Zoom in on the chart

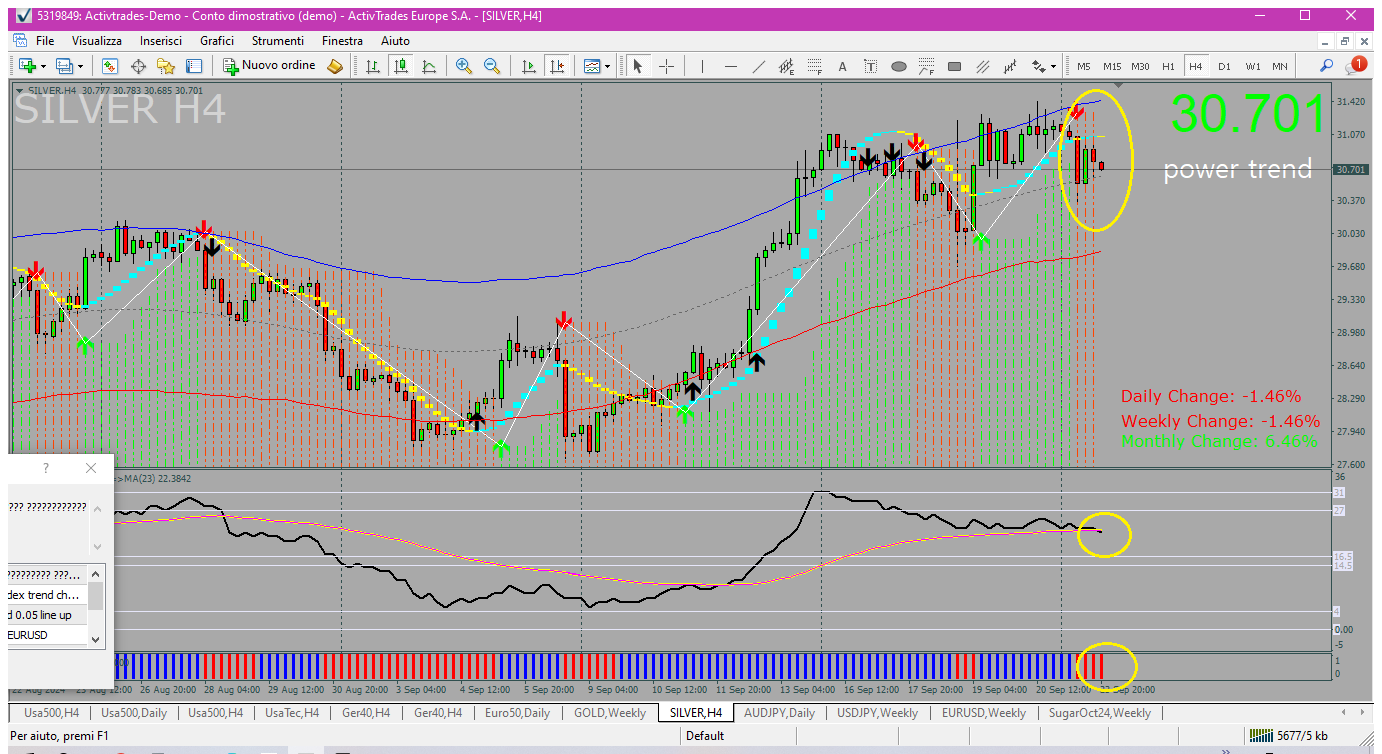pyautogui.click(x=464, y=66)
